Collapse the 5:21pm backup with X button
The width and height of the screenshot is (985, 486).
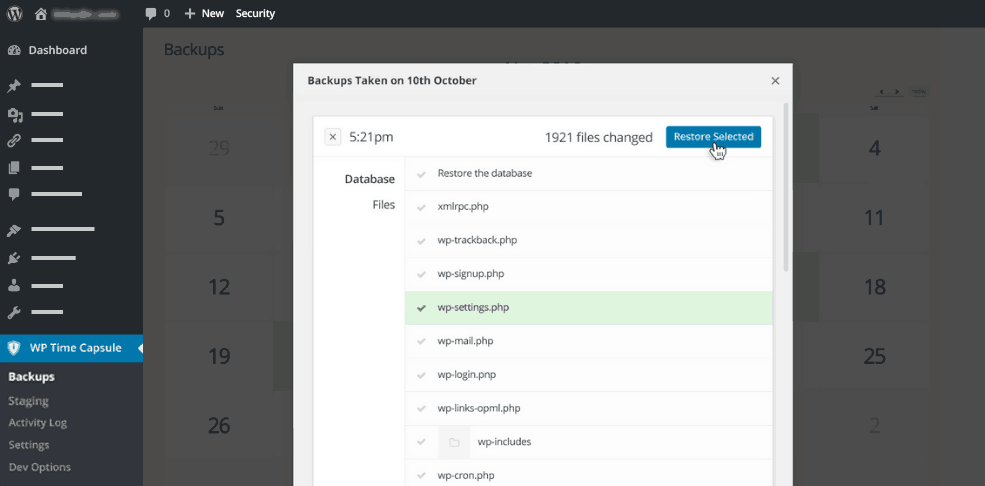(x=333, y=137)
